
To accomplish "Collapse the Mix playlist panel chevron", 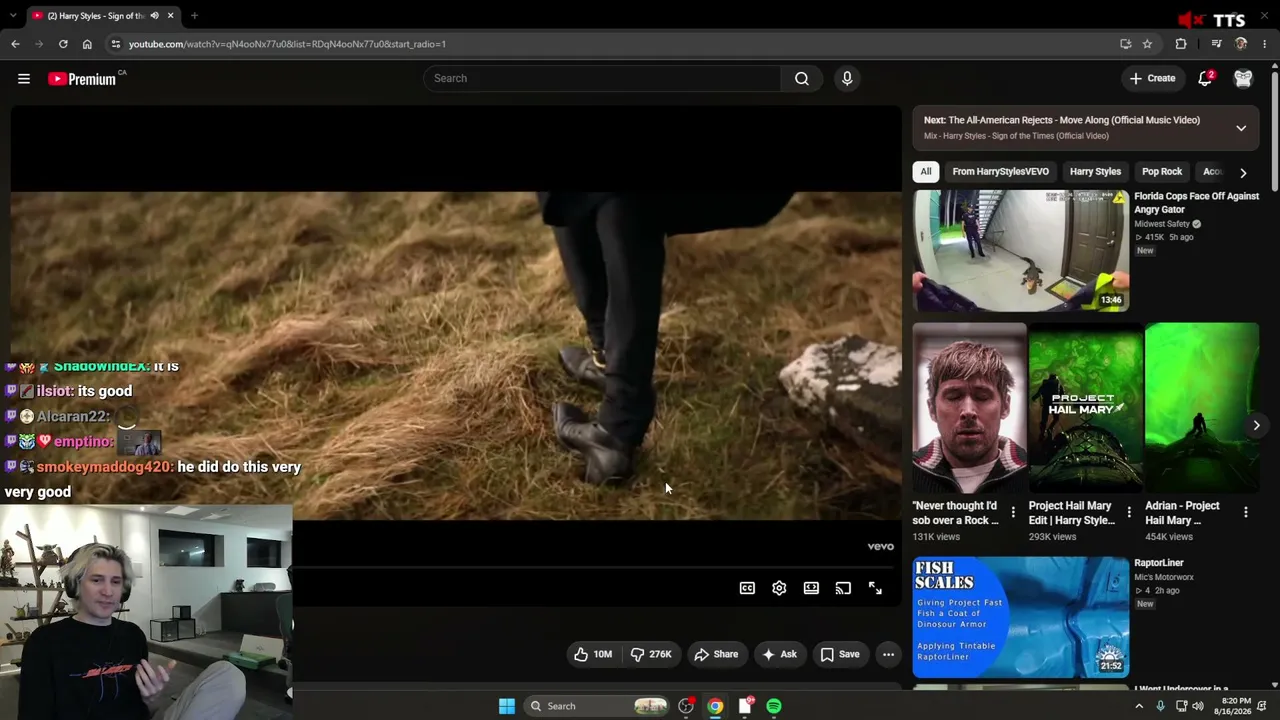I will tap(1241, 128).
